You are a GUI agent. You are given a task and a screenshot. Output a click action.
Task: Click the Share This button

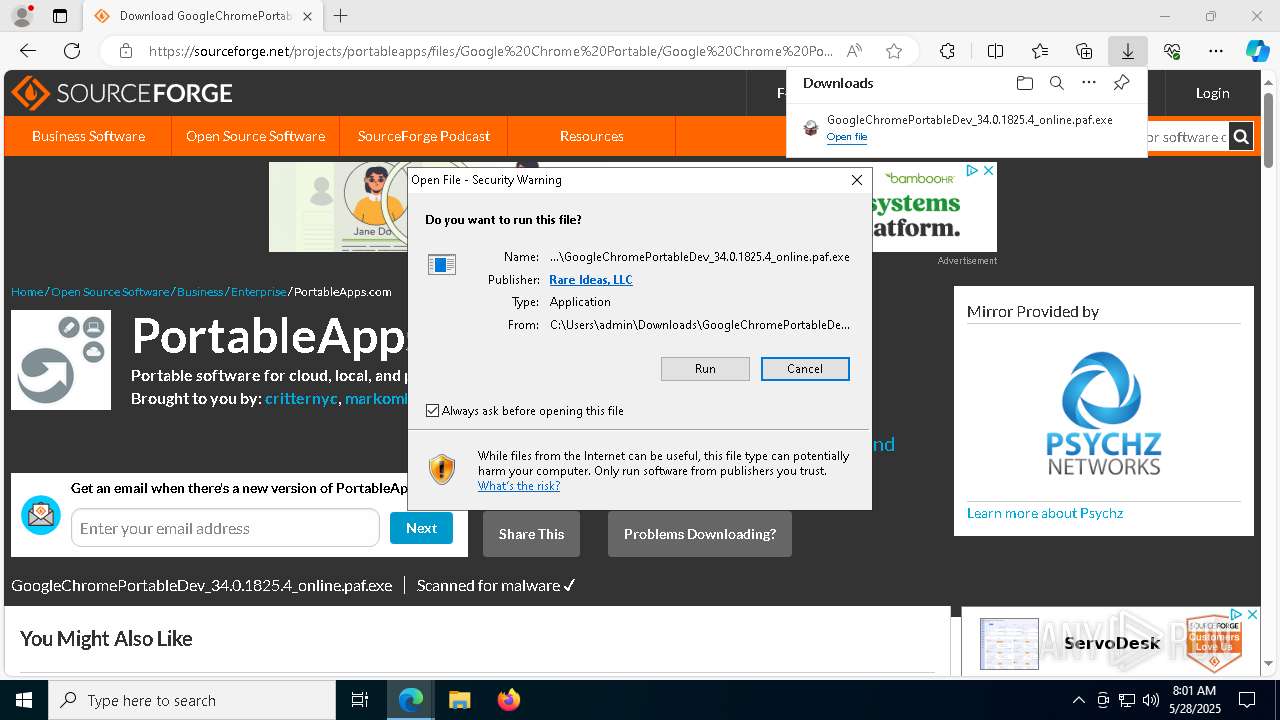531,534
